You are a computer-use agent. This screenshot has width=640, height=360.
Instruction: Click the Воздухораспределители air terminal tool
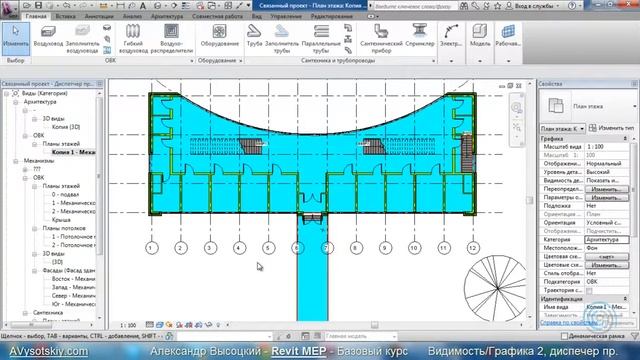point(171,39)
